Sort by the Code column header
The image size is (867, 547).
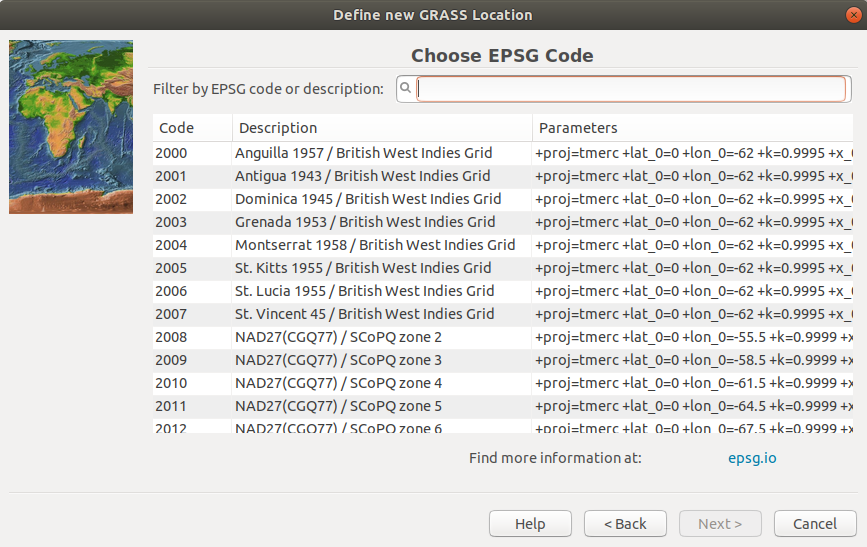pyautogui.click(x=192, y=128)
